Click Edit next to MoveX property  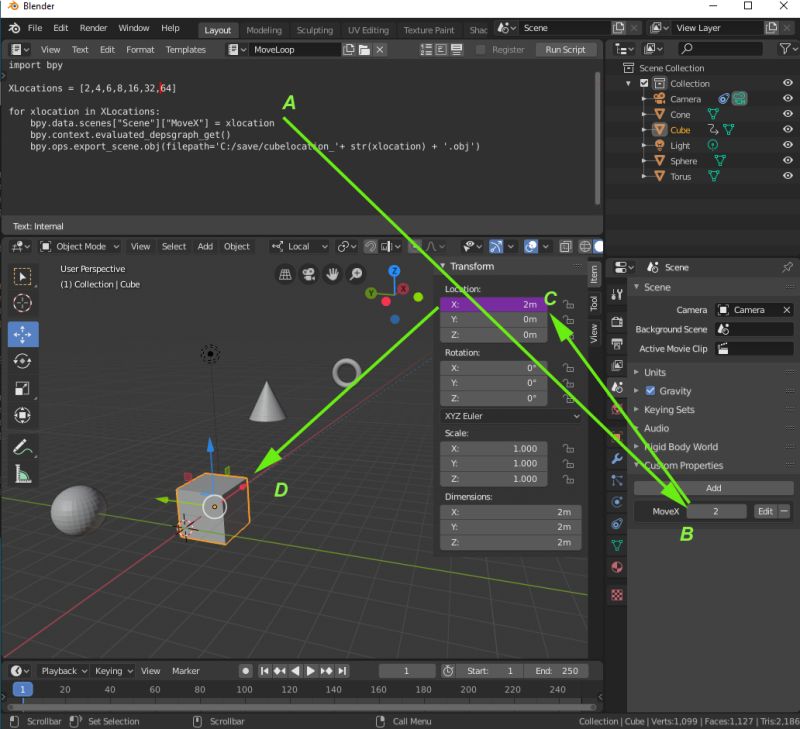pos(765,512)
